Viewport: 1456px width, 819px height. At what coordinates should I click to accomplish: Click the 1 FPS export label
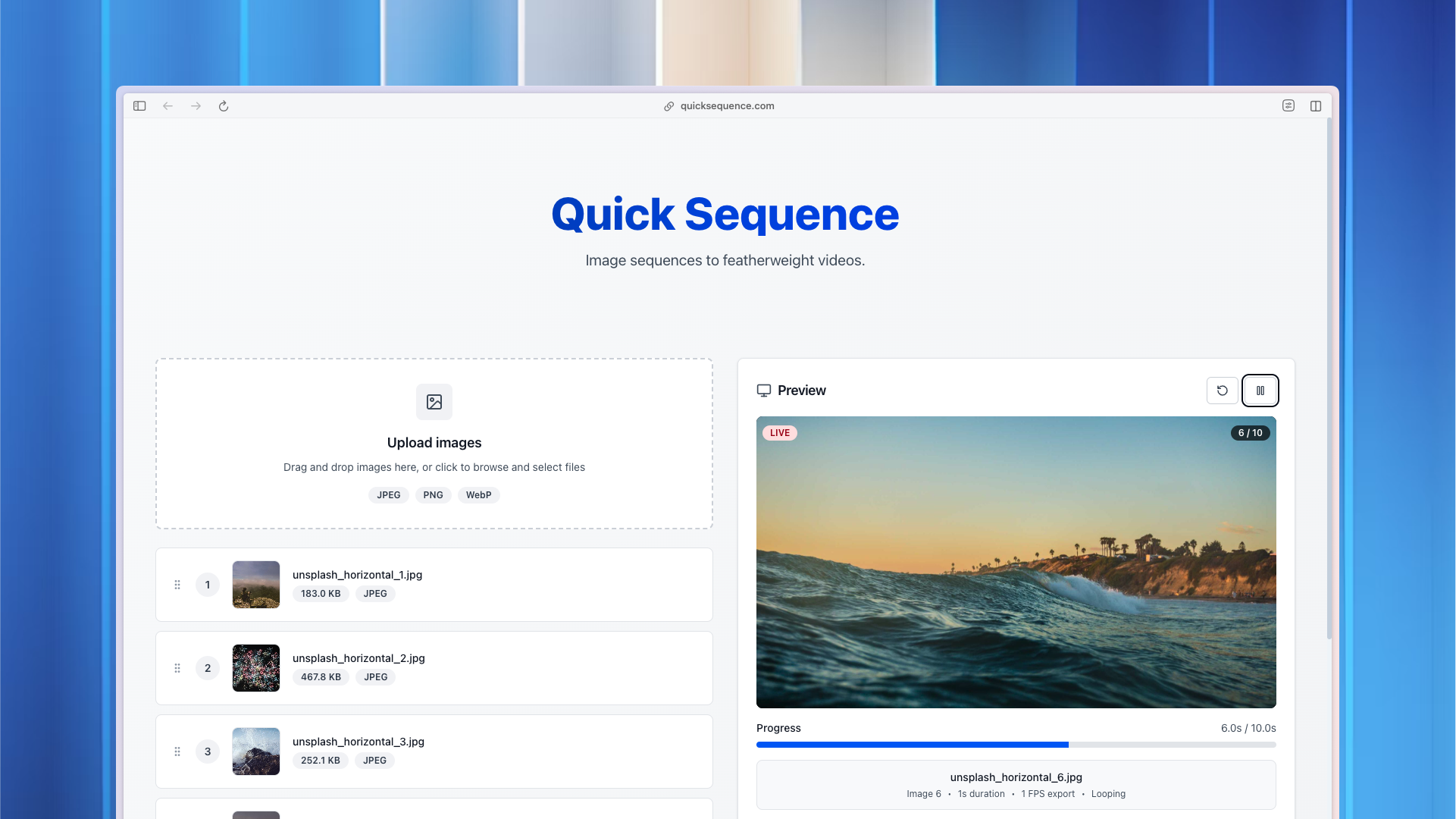click(1047, 794)
